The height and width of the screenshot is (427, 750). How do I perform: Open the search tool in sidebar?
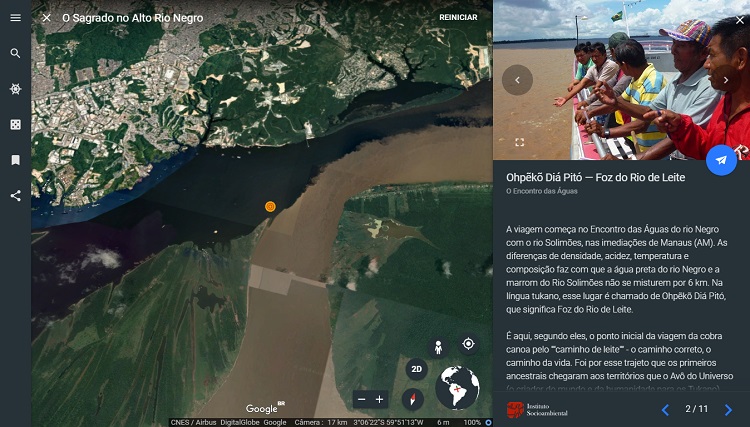pyautogui.click(x=15, y=53)
